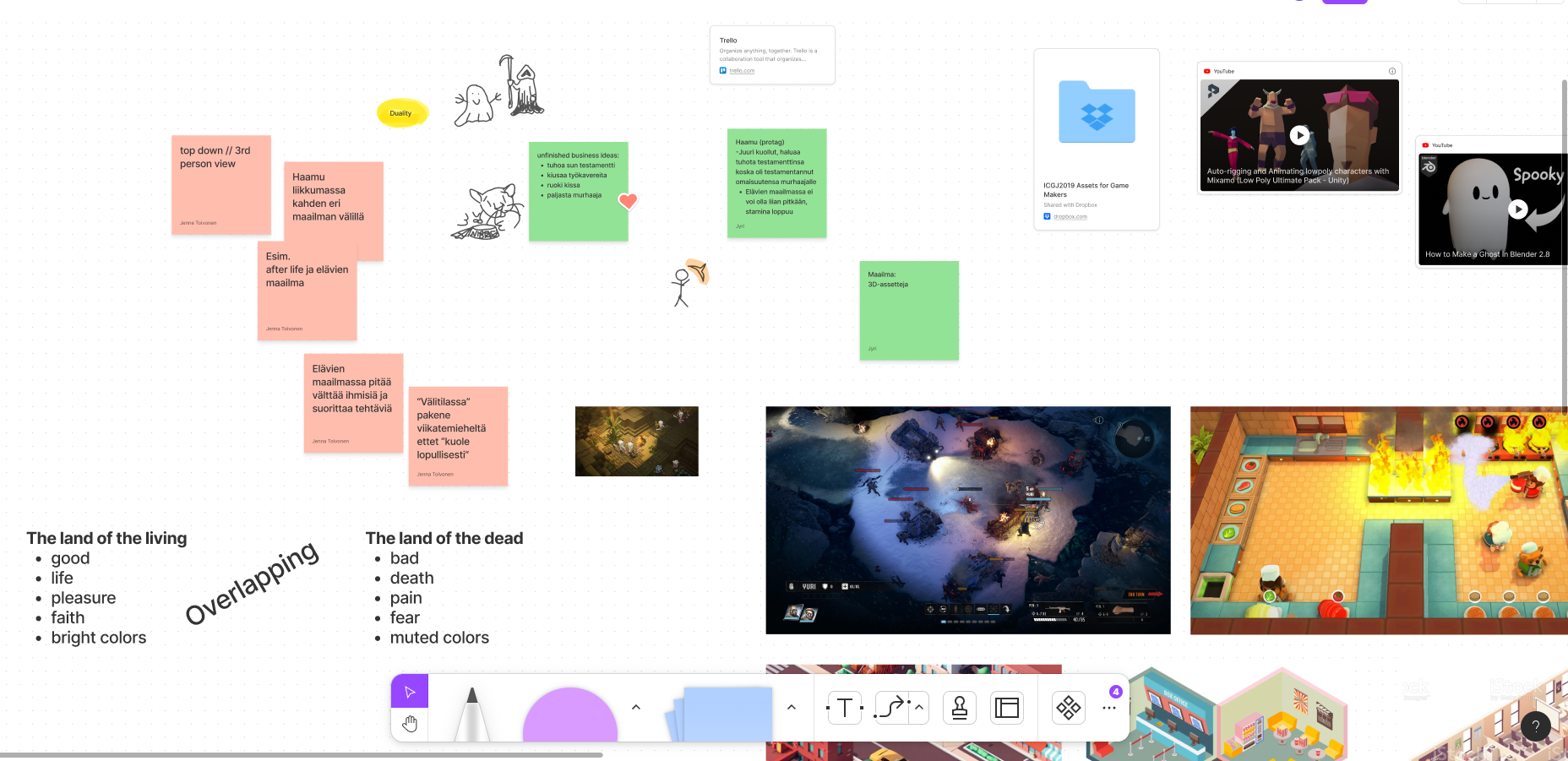Click info icon on first YouTube card
Image resolution: width=1568 pixels, height=761 pixels.
point(1392,71)
